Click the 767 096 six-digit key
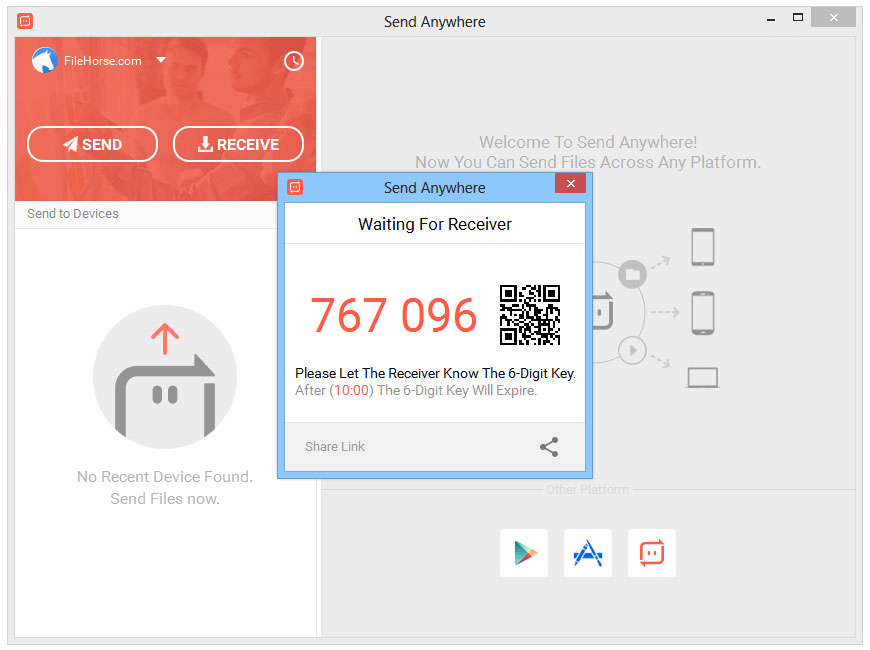The image size is (870, 650). coord(394,315)
